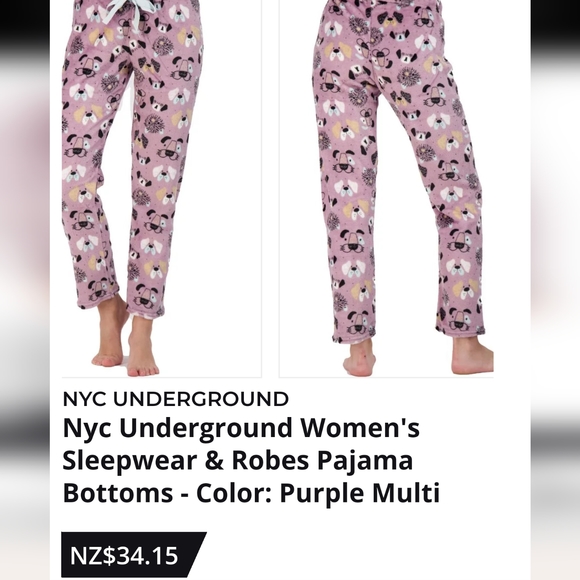Open the back view pajama photo
Screen dimensions: 580x580
pyautogui.click(x=386, y=189)
